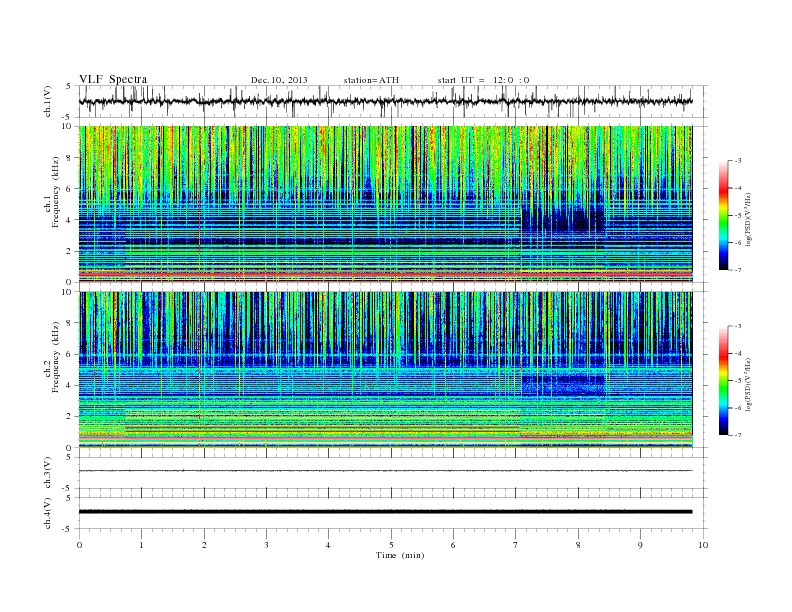The height and width of the screenshot is (612, 792).
Task: Select the "Dec. 10, 2013" date text
Action: [279, 80]
